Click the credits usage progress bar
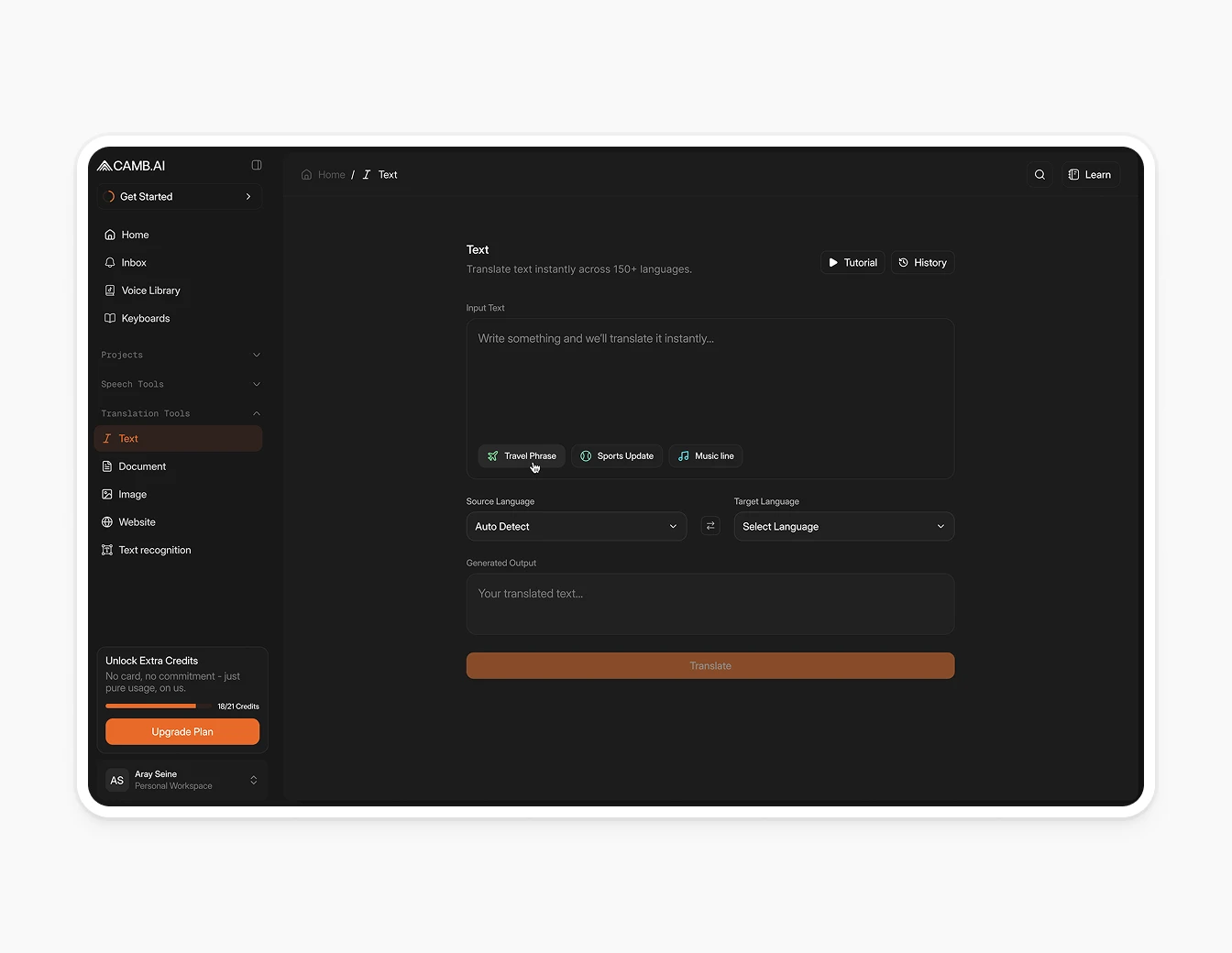 pos(151,706)
